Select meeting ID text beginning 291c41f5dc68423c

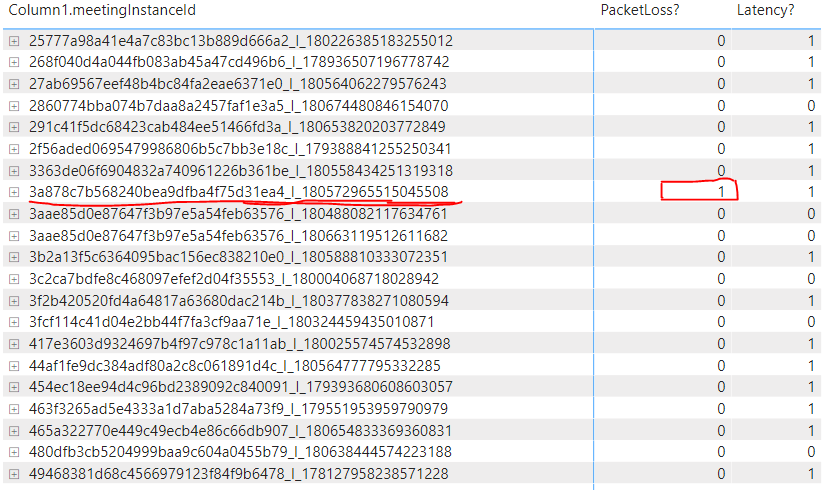(237, 127)
